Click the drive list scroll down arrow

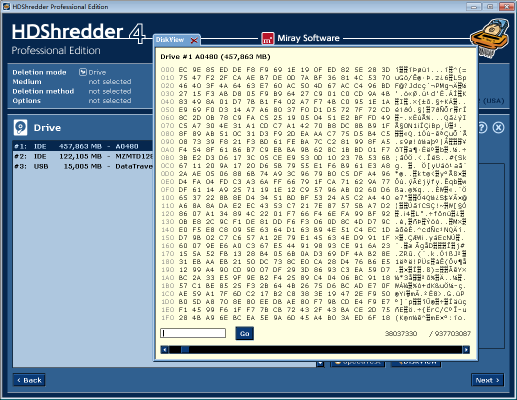tap(320, 363)
